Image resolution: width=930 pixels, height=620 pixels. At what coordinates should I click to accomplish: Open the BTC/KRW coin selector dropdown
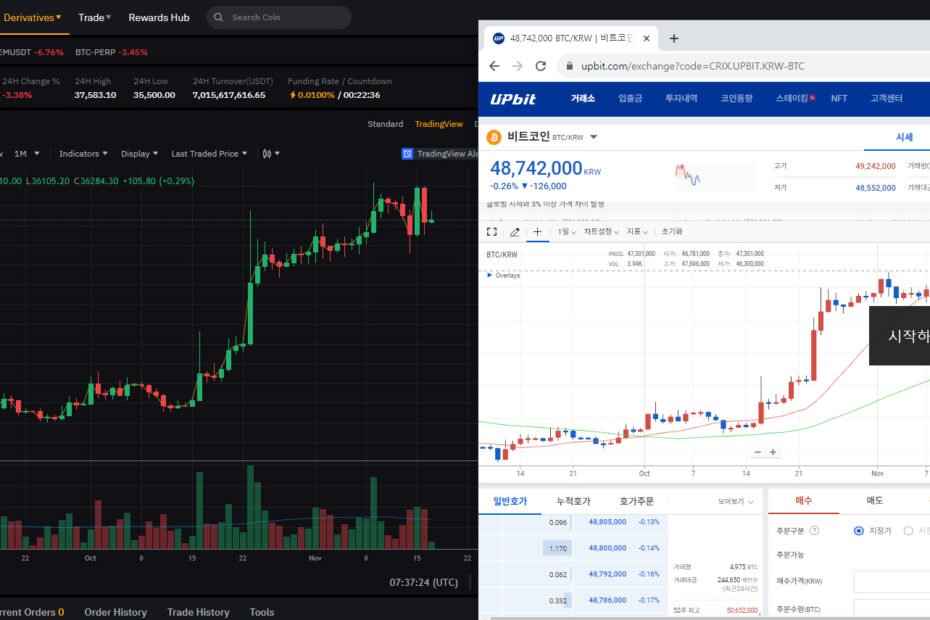pyautogui.click(x=593, y=137)
